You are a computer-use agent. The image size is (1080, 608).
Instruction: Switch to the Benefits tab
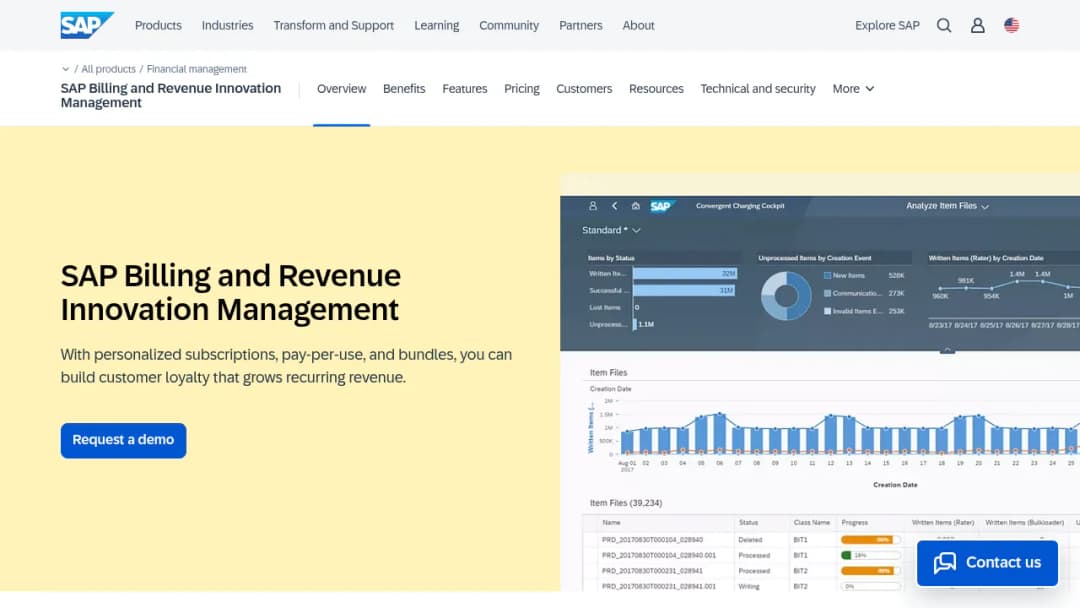click(404, 89)
